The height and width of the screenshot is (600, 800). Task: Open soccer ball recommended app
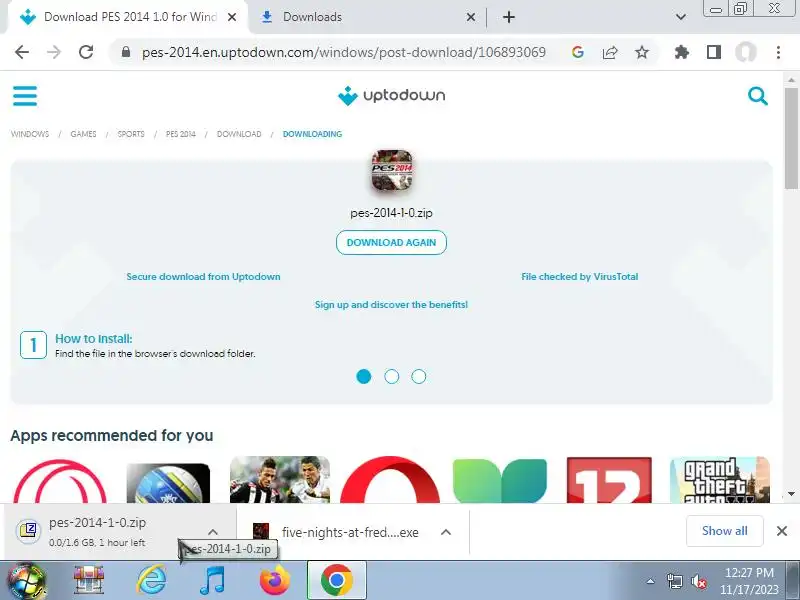[x=168, y=483]
